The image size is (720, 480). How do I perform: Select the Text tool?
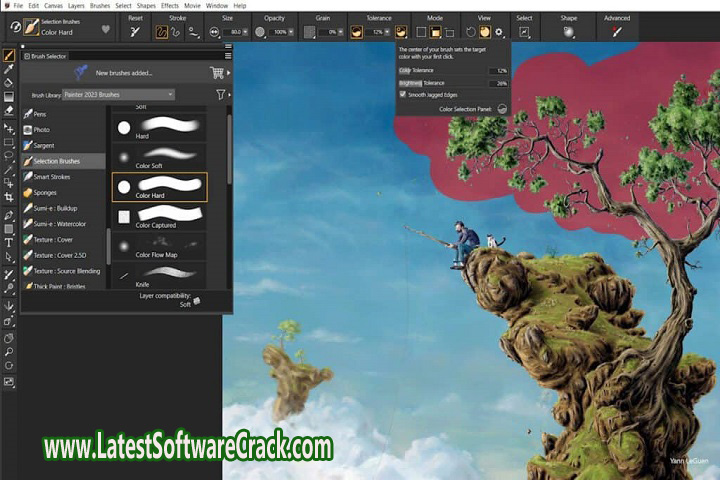pyautogui.click(x=9, y=243)
